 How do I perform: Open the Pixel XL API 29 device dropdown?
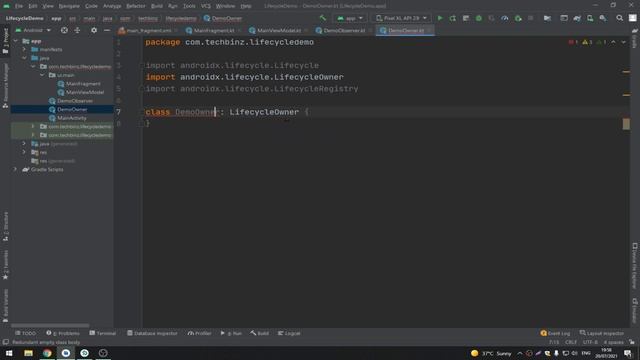[402, 18]
